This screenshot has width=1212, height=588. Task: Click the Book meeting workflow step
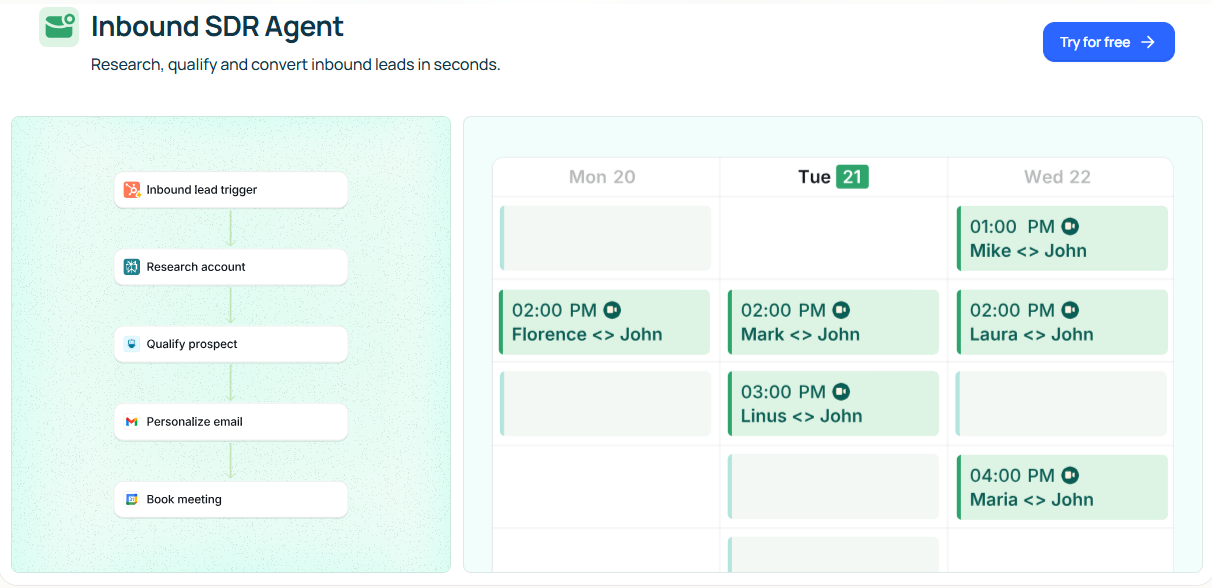[231, 499]
